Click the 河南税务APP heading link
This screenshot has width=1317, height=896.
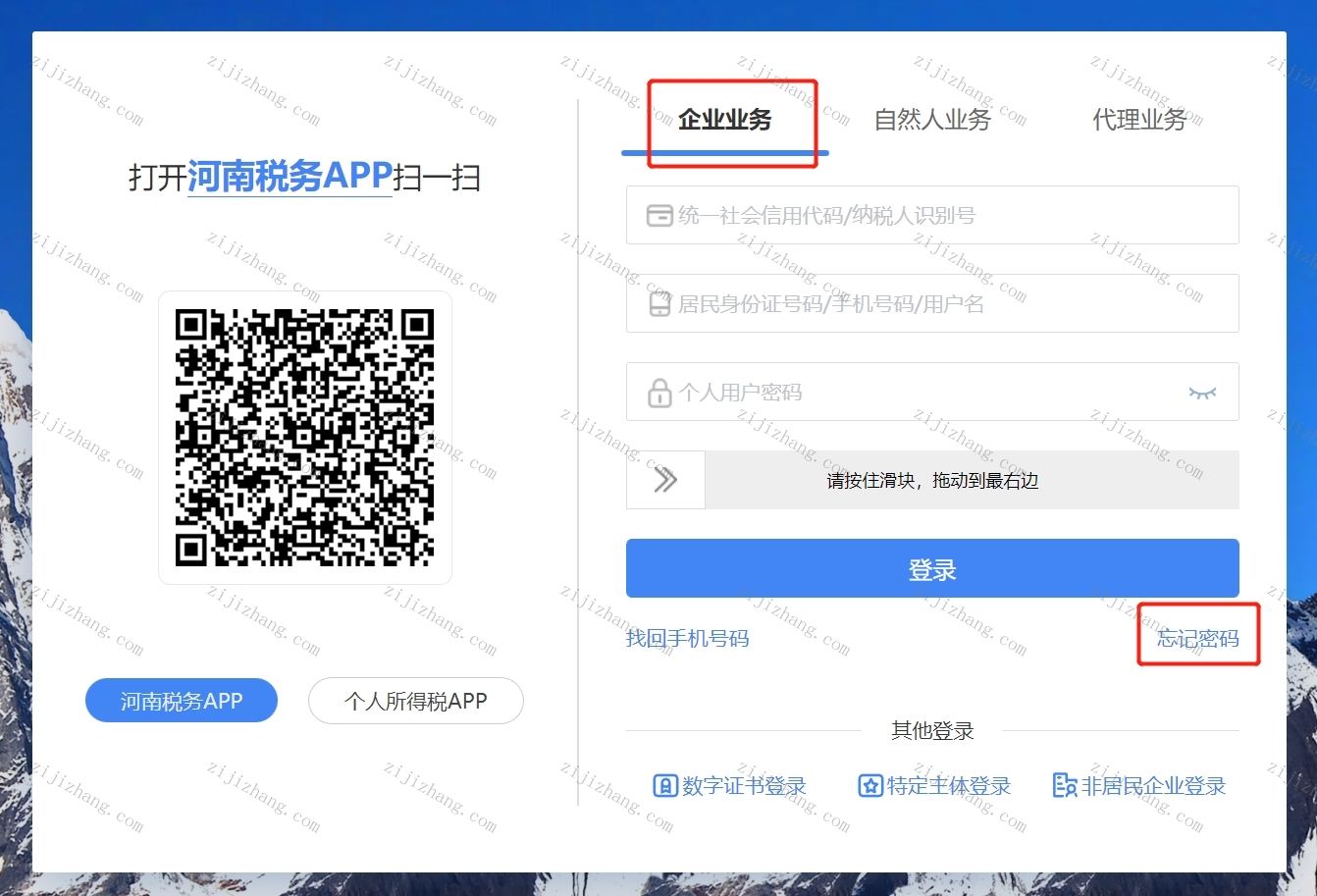[290, 177]
